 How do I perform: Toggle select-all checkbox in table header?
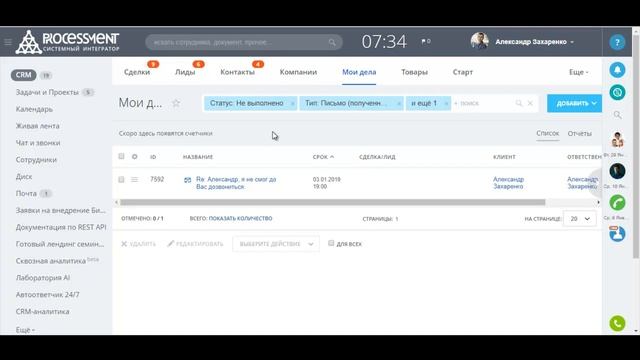[x=121, y=156]
